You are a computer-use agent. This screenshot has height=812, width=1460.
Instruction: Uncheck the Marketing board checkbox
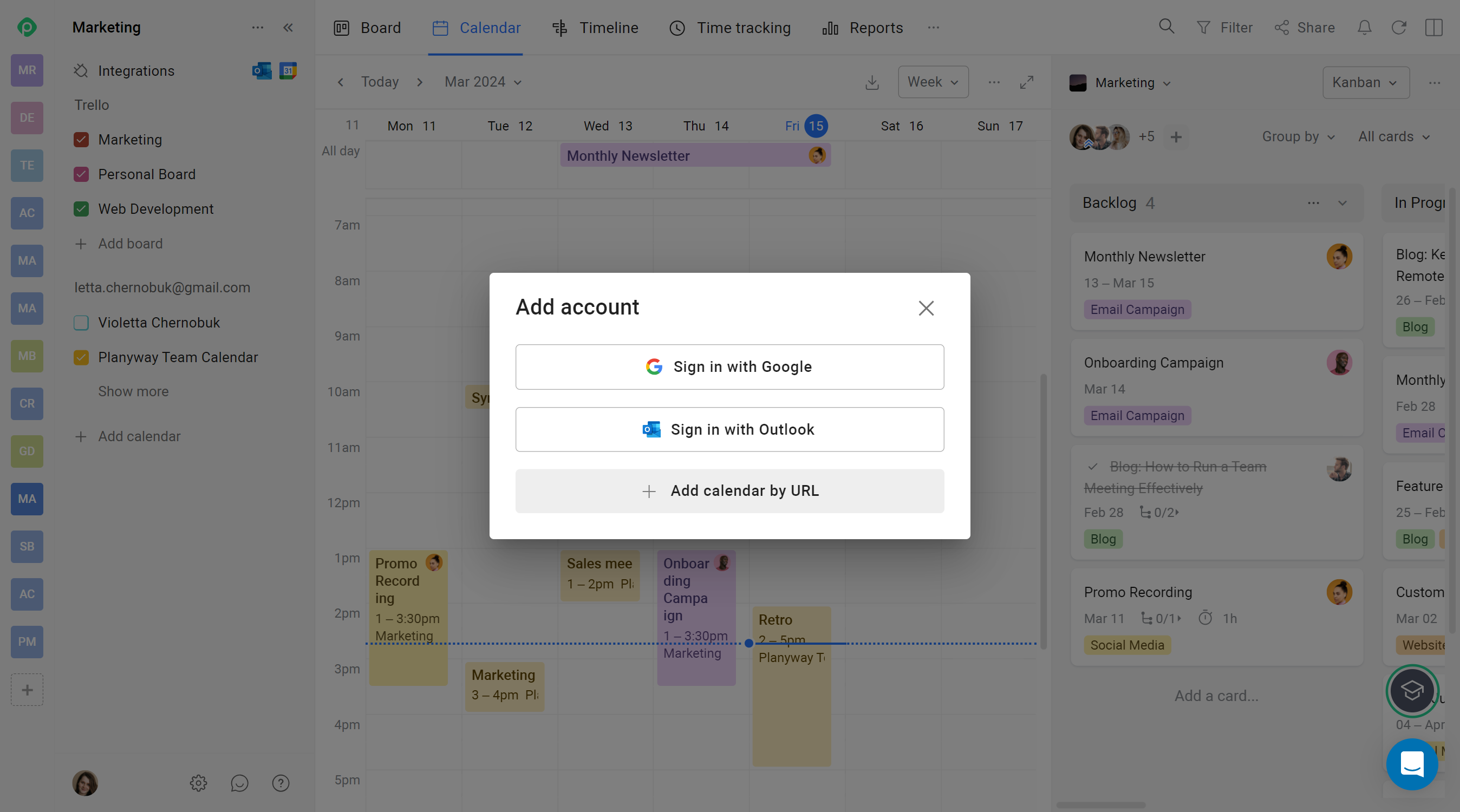click(81, 140)
